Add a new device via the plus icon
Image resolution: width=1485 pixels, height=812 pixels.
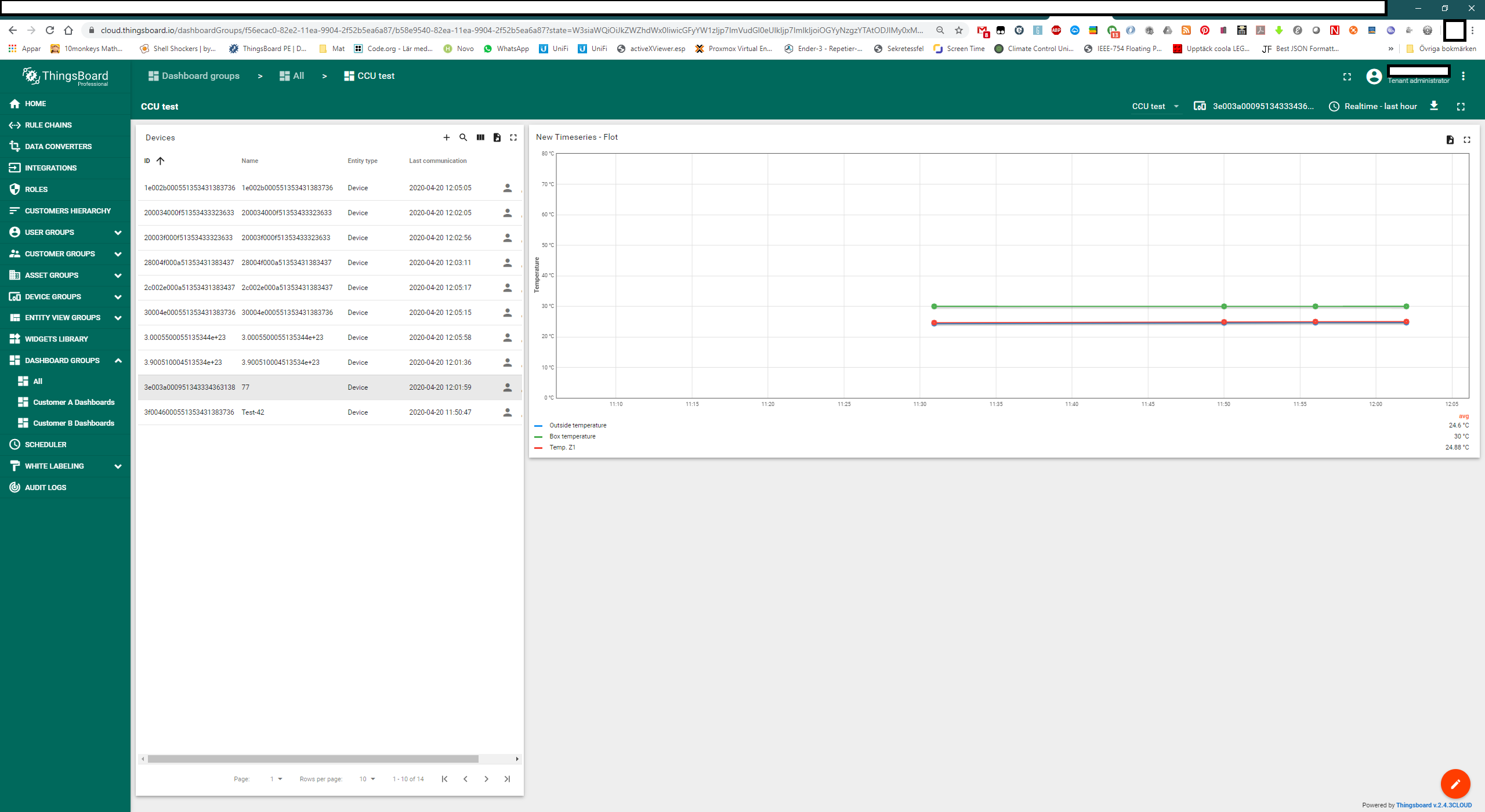tap(447, 137)
